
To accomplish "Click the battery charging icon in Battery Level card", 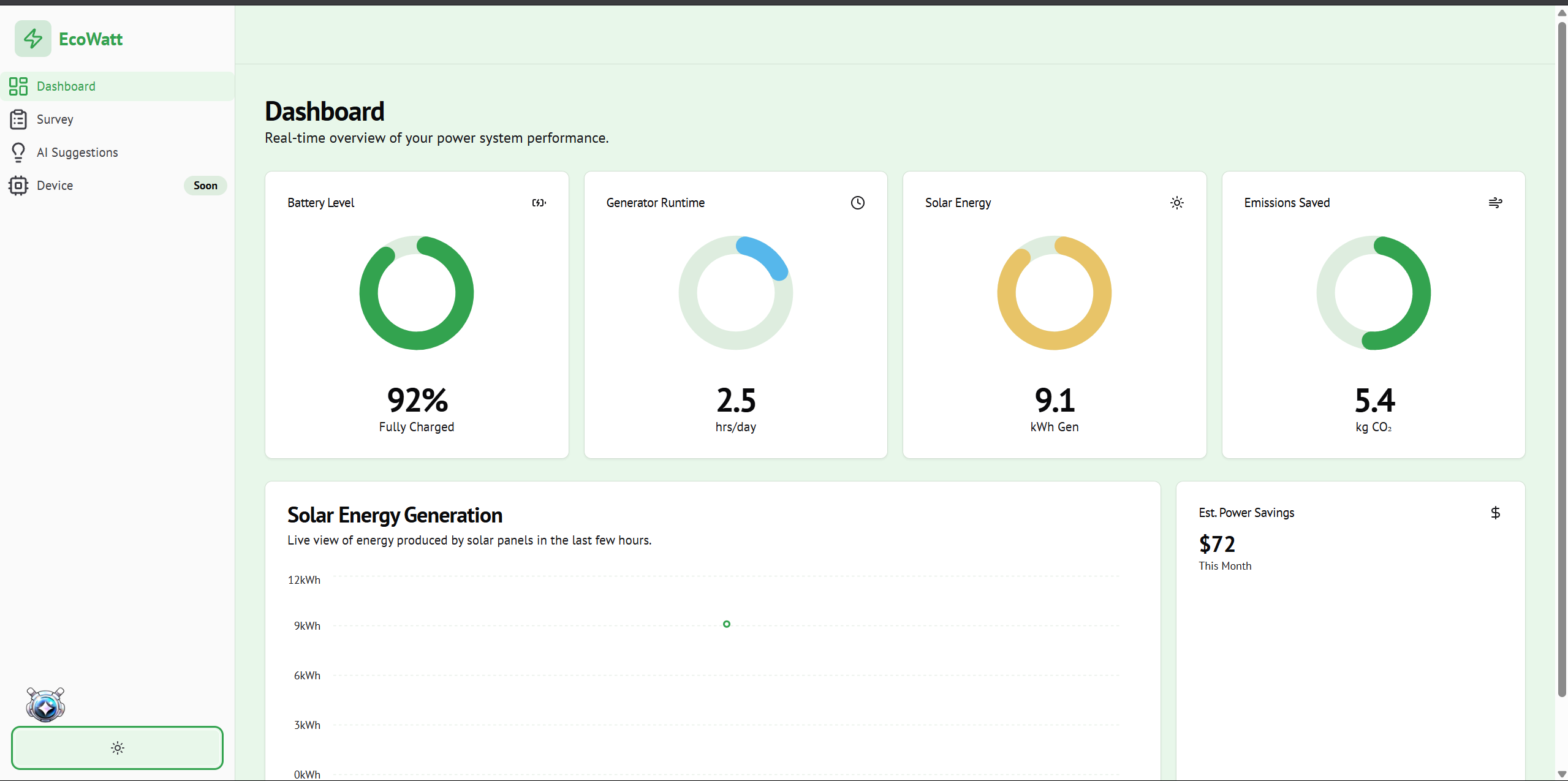I will click(539, 203).
